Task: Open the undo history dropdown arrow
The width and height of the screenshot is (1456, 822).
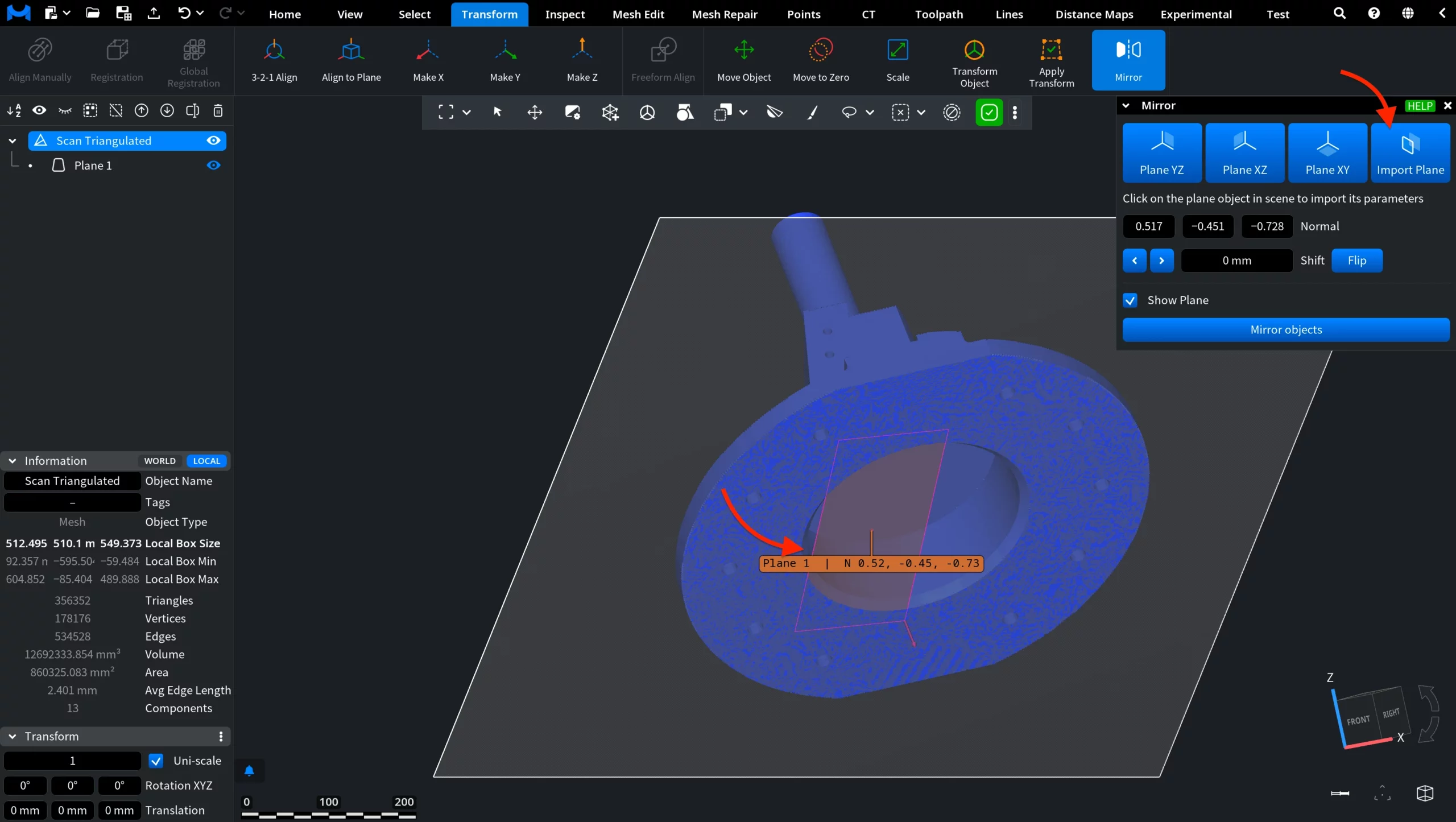Action: click(200, 13)
